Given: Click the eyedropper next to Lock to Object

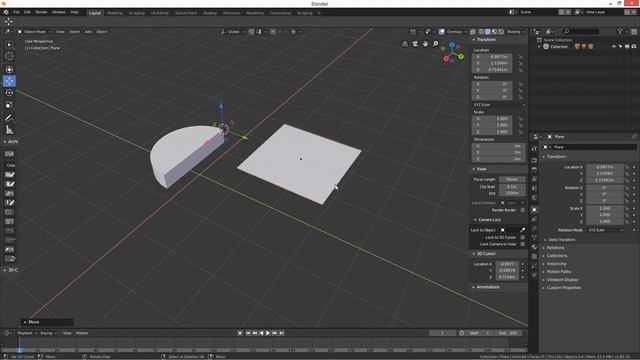Looking at the screenshot, I should click(522, 230).
